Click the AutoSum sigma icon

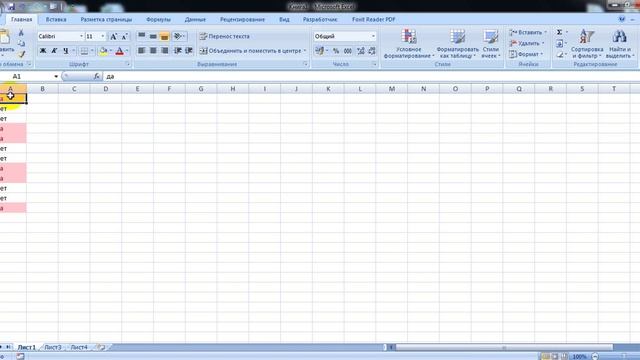coord(559,32)
